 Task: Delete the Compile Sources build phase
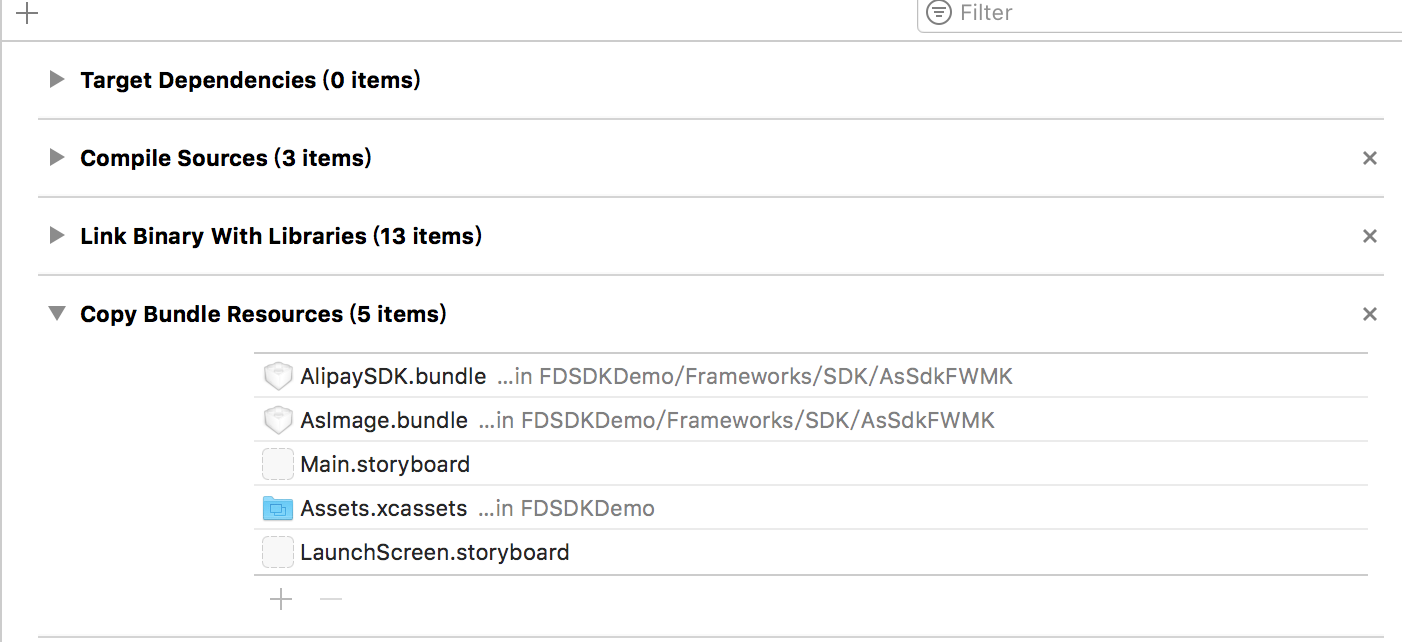pyautogui.click(x=1370, y=158)
